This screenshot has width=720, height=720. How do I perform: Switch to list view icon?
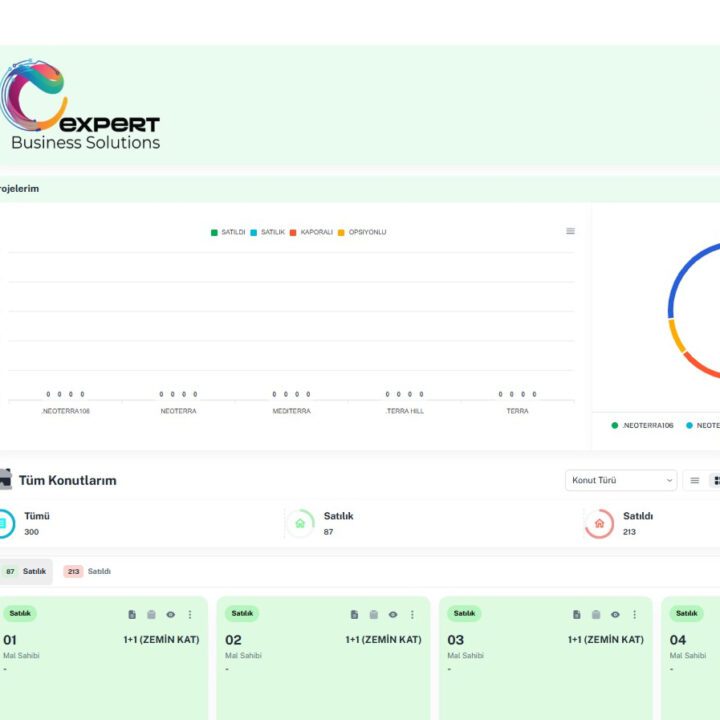pyautogui.click(x=695, y=481)
